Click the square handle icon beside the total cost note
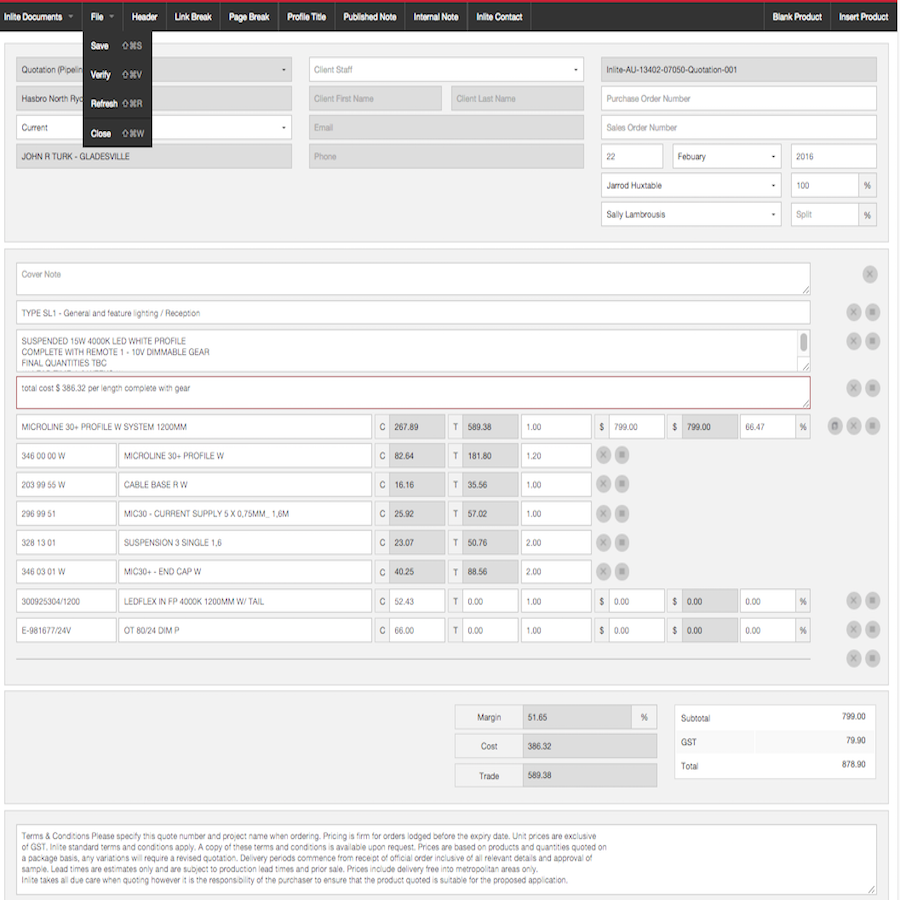900x900 pixels. (x=872, y=388)
